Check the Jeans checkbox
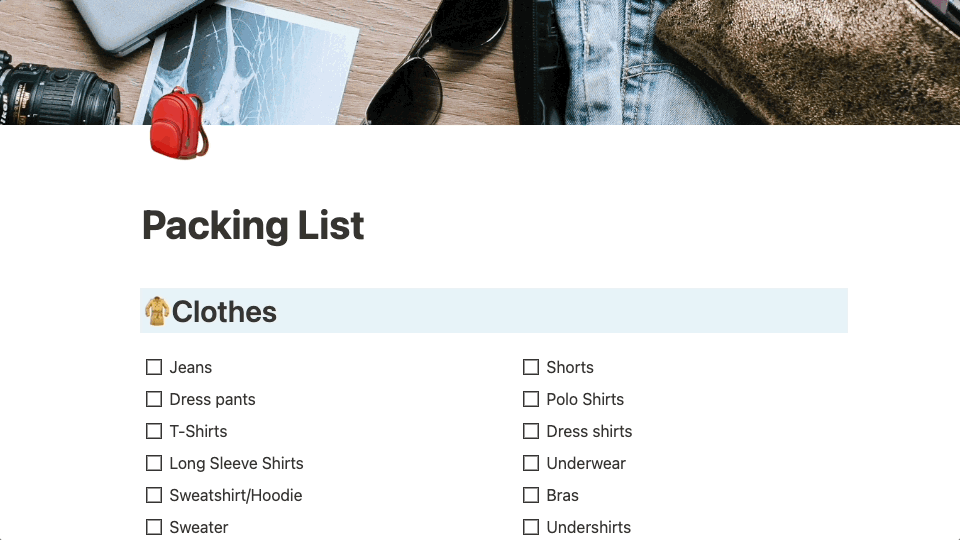 tap(154, 367)
